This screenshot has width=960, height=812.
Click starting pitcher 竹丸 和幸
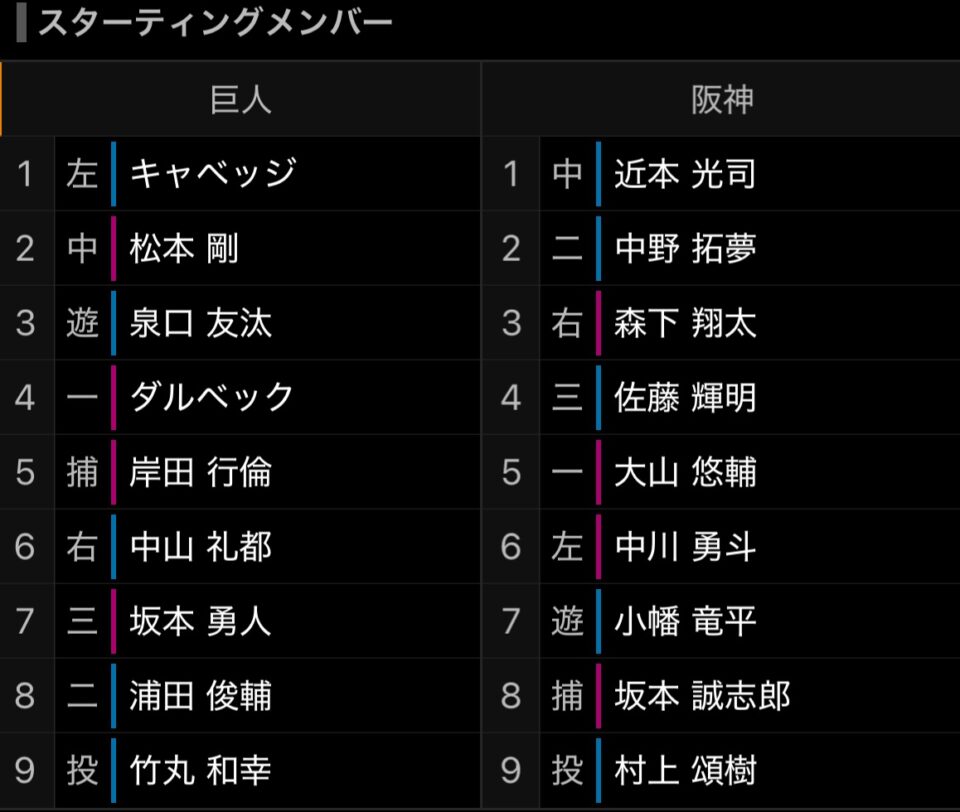pyautogui.click(x=201, y=770)
